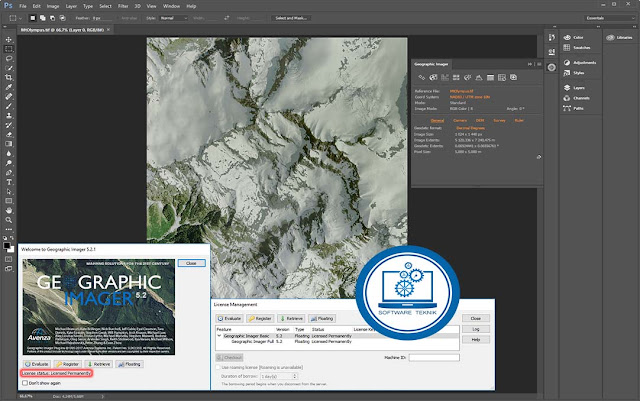Tick the Don't show again checkbox
The image size is (640, 401).
[x=25, y=384]
